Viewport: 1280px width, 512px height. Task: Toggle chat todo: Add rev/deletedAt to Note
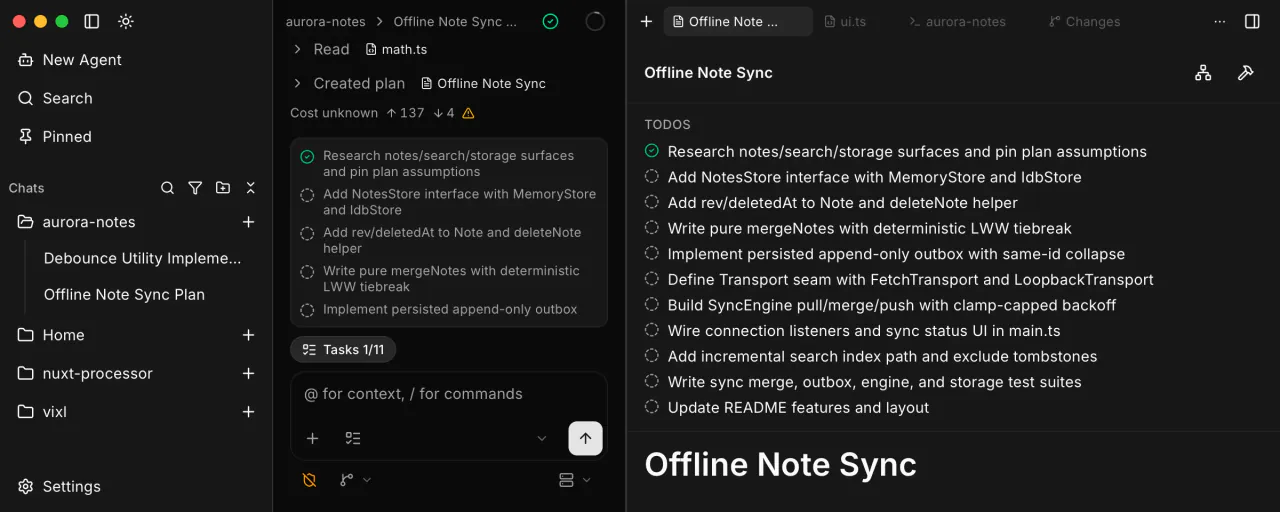pos(307,232)
